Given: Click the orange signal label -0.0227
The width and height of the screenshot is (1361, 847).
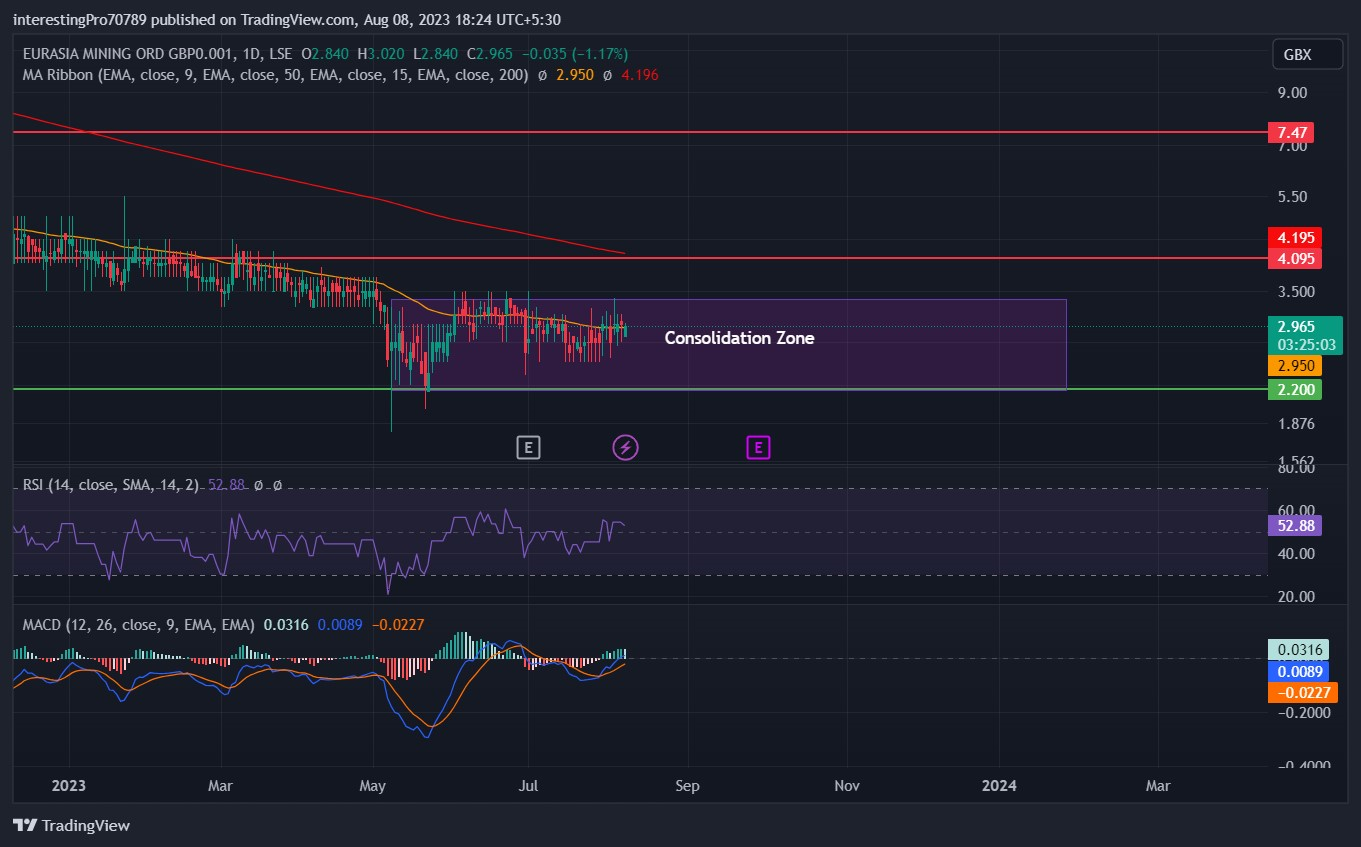Looking at the screenshot, I should pyautogui.click(x=1301, y=692).
